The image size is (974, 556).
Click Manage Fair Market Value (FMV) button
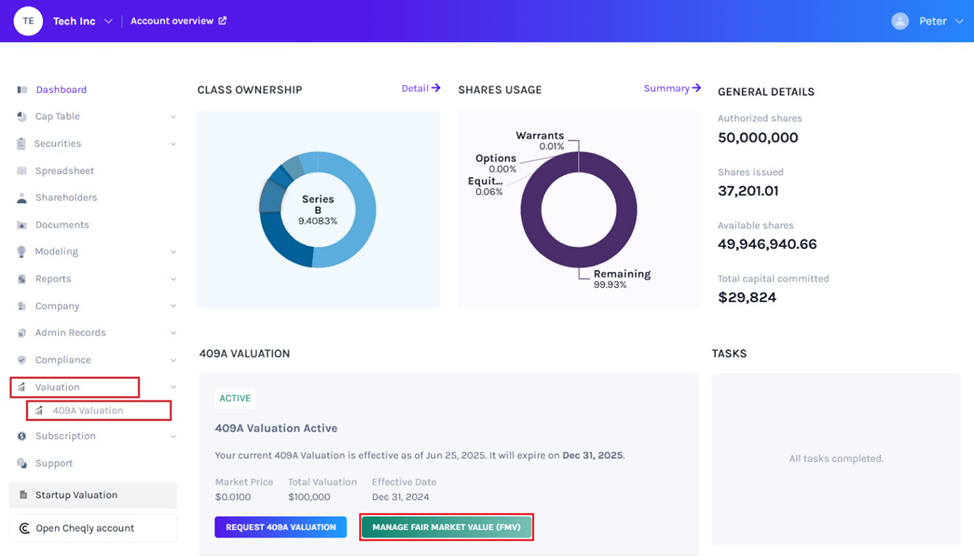click(446, 527)
